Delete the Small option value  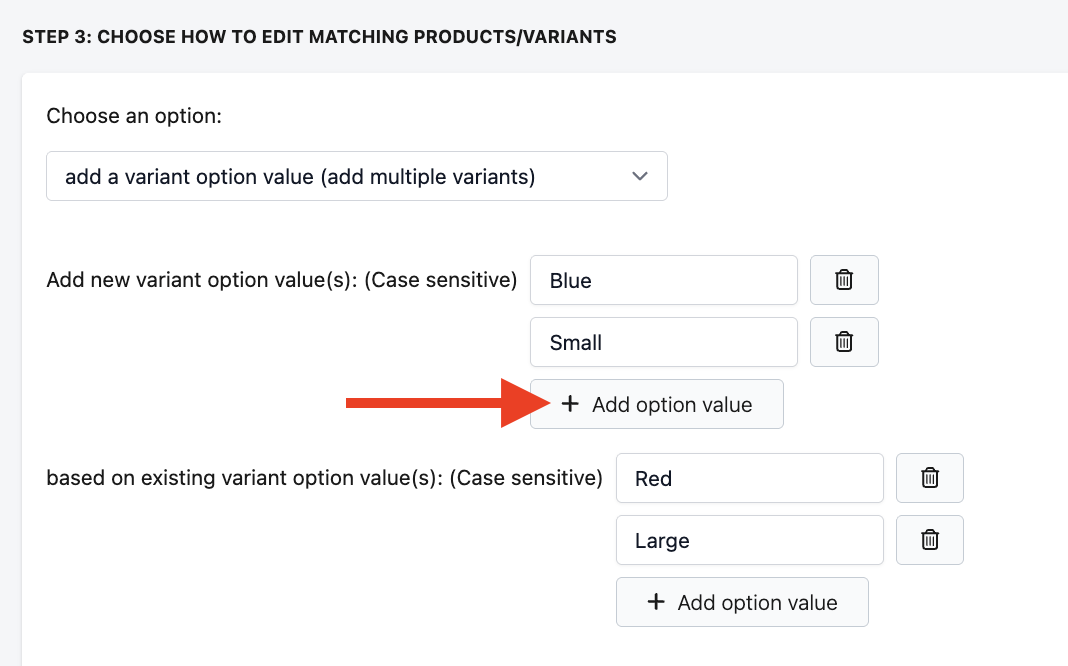point(844,342)
